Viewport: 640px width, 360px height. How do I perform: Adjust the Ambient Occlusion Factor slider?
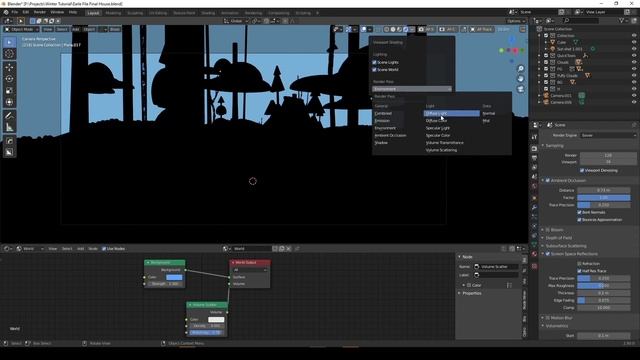604,198
